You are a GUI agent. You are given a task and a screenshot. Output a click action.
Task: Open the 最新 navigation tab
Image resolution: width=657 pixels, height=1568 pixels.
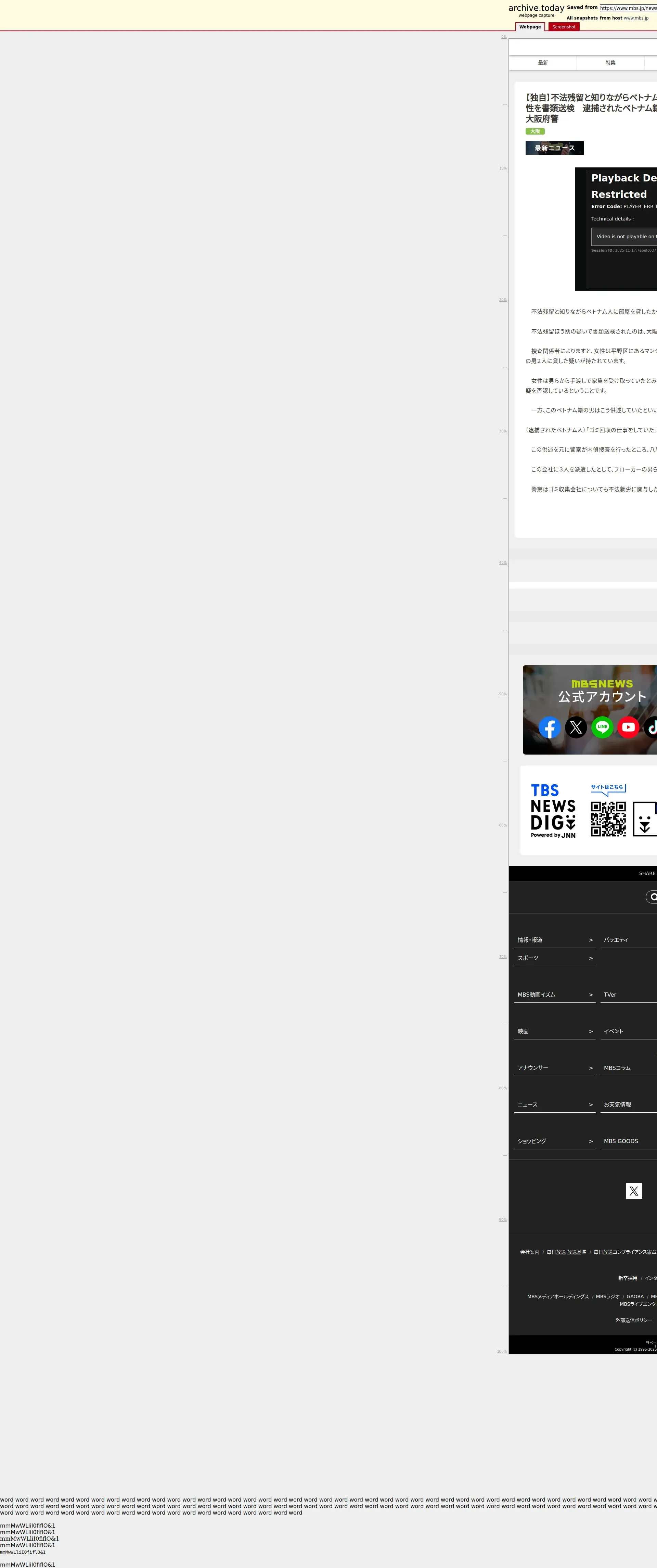coord(543,63)
